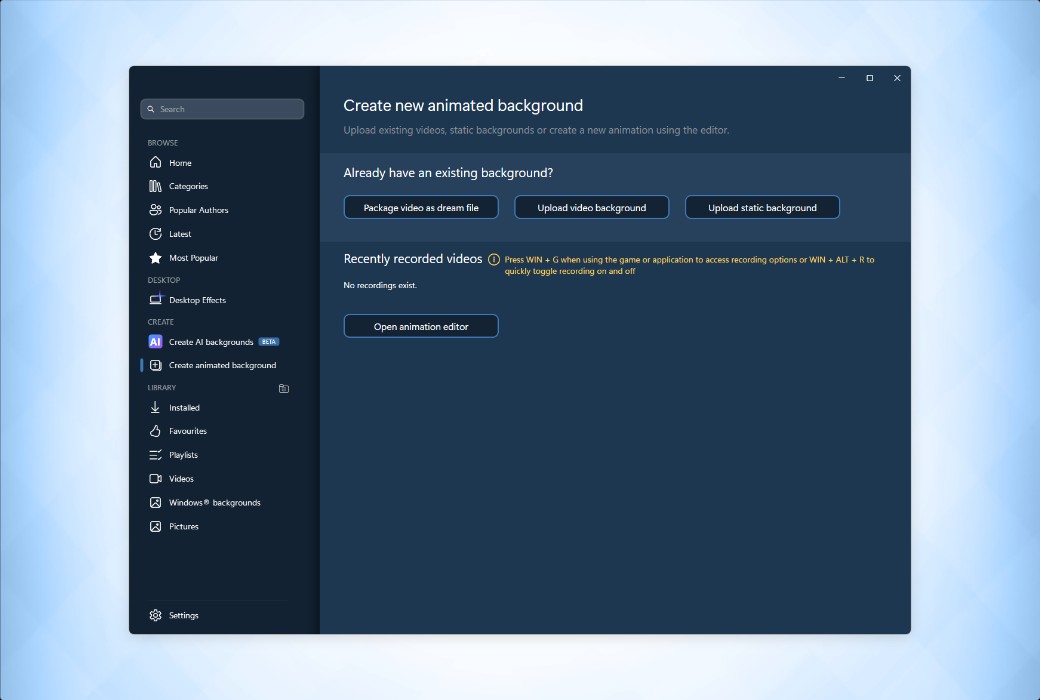Open the Installed library label
1040x700 pixels.
184,408
